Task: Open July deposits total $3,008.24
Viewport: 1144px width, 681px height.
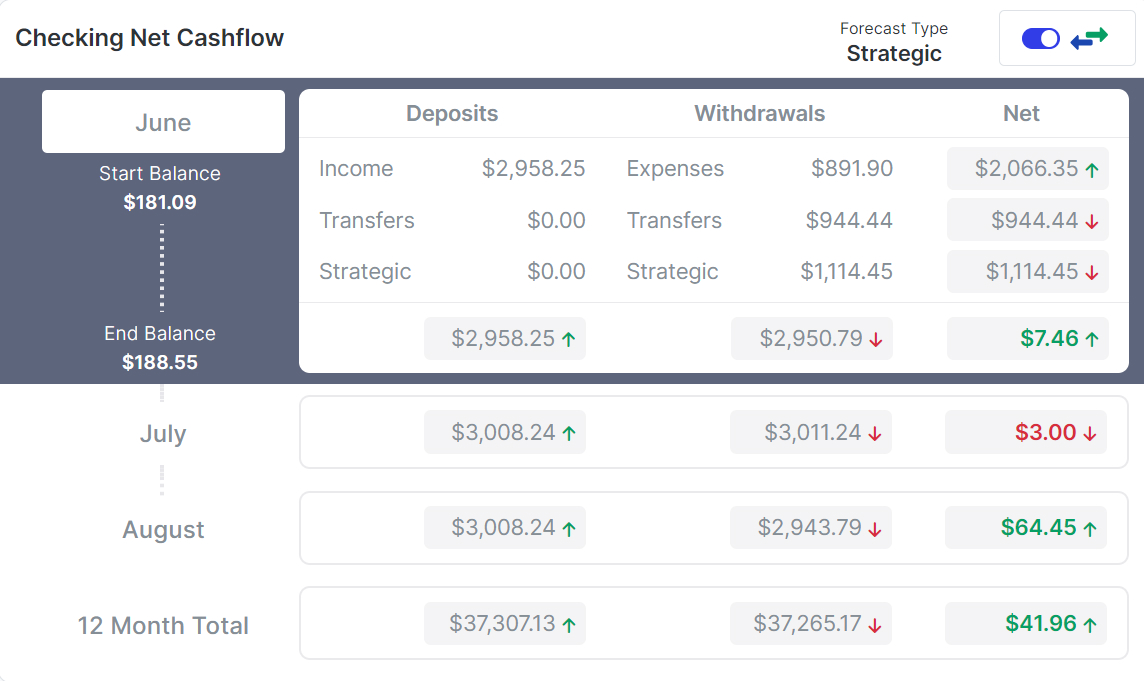Action: (x=504, y=433)
